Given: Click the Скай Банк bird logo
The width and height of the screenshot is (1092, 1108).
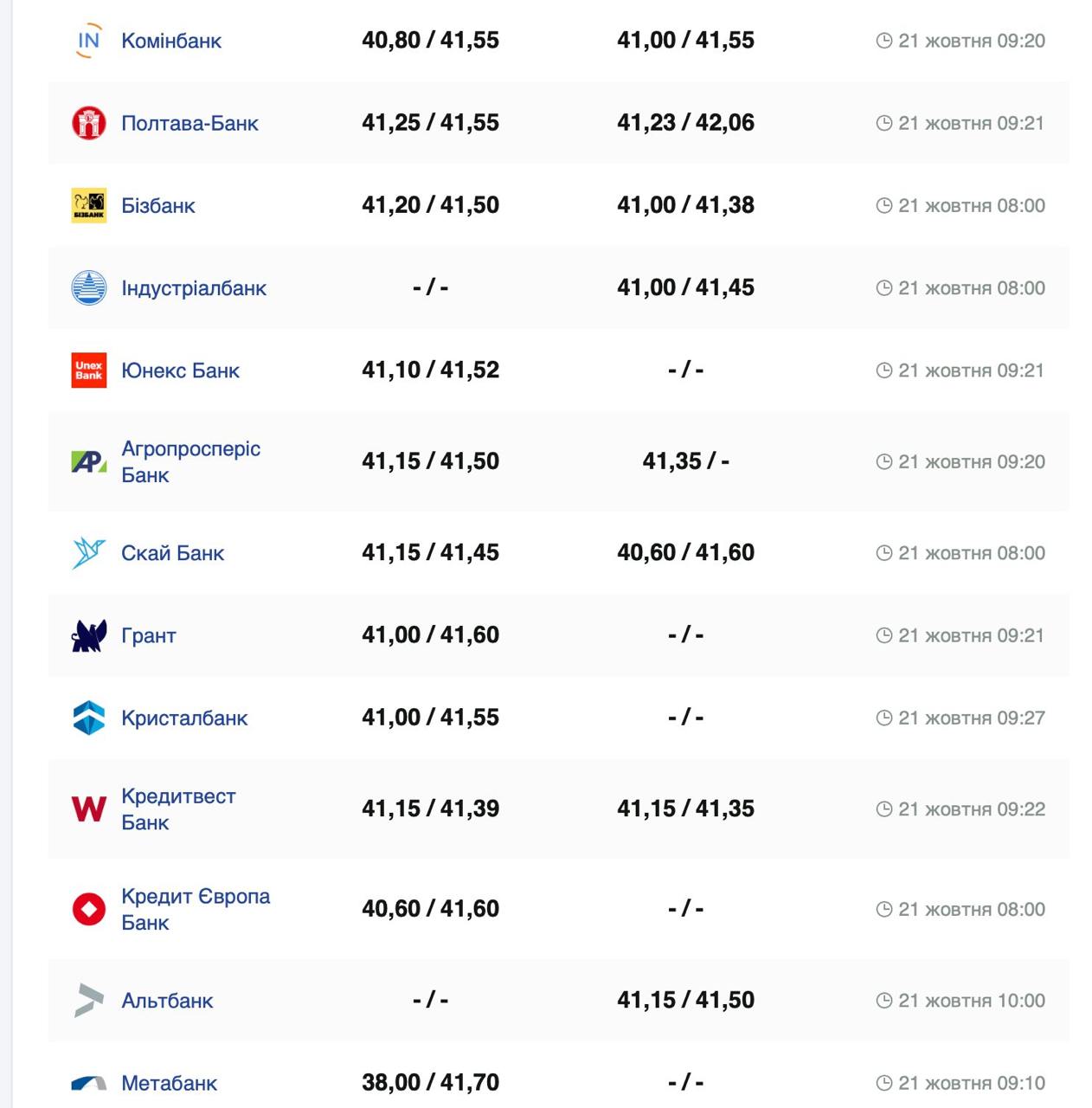Looking at the screenshot, I should pos(88,553).
